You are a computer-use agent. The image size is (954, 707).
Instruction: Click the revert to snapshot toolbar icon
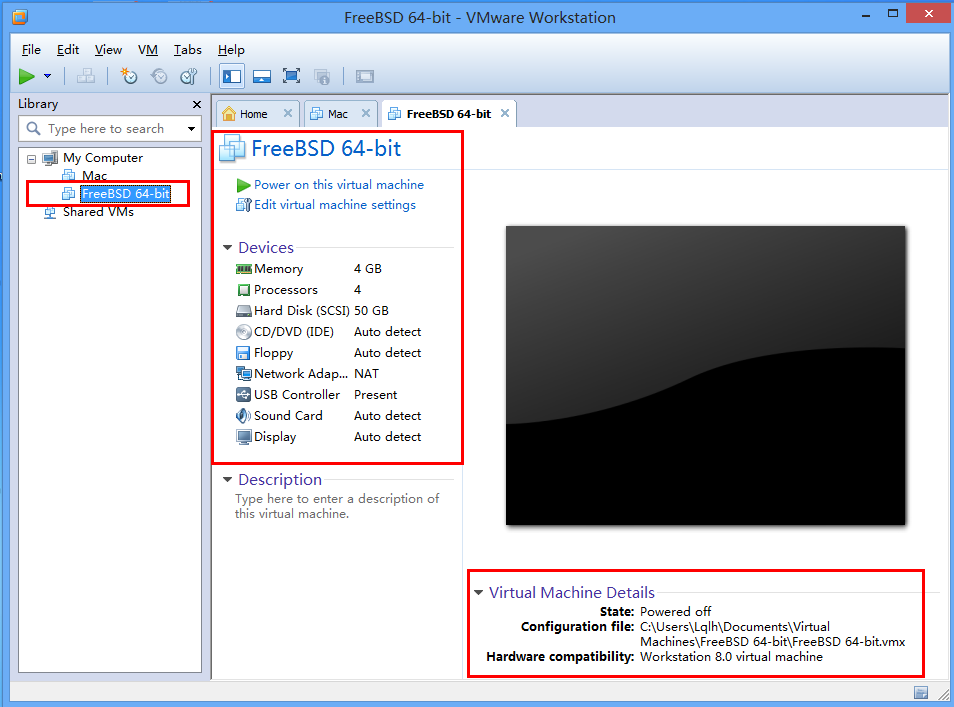tap(159, 77)
